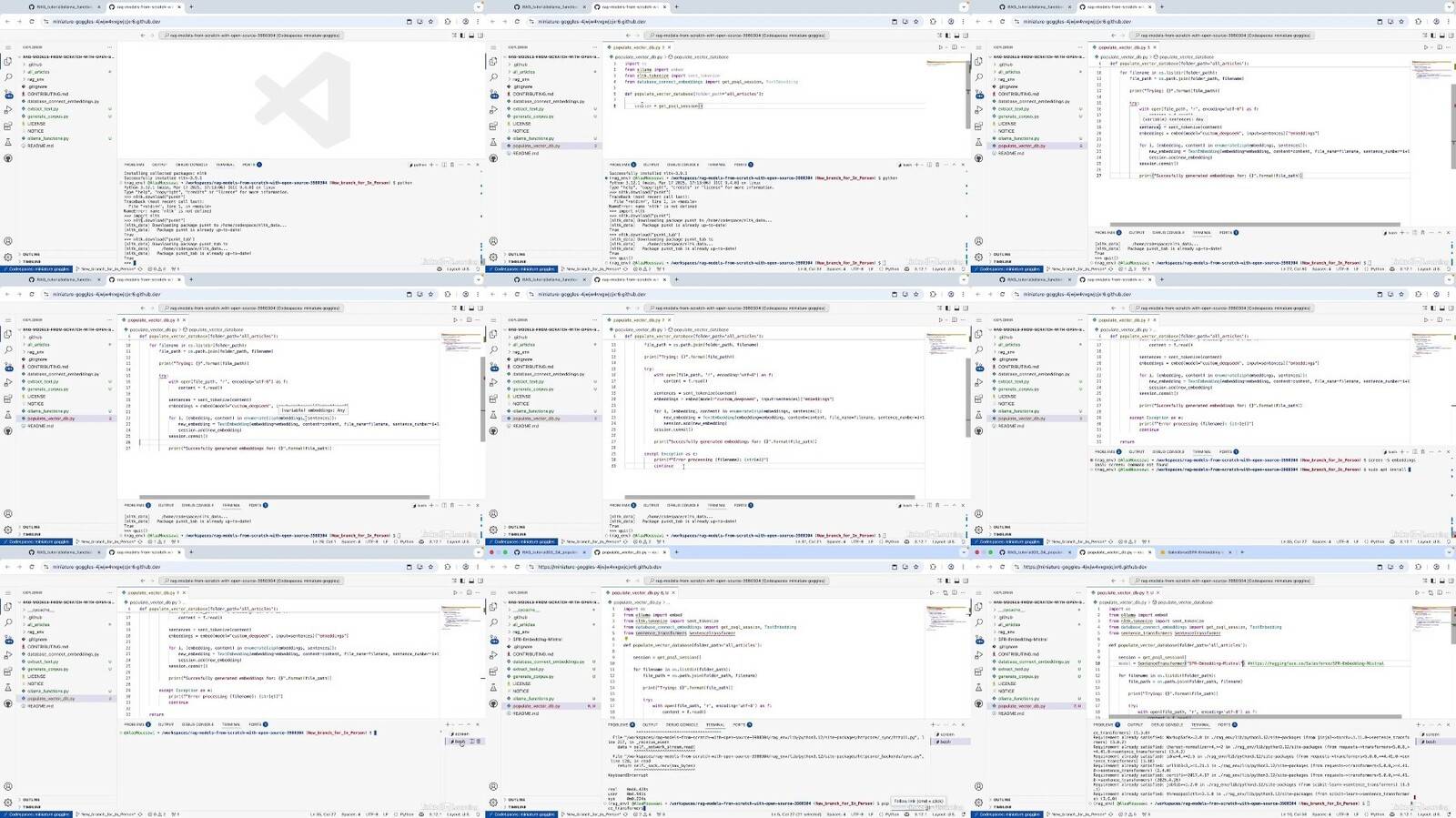1456x818 pixels.
Task: Switch to OUTPUT tab in the top-center screenshot
Action: point(652,165)
